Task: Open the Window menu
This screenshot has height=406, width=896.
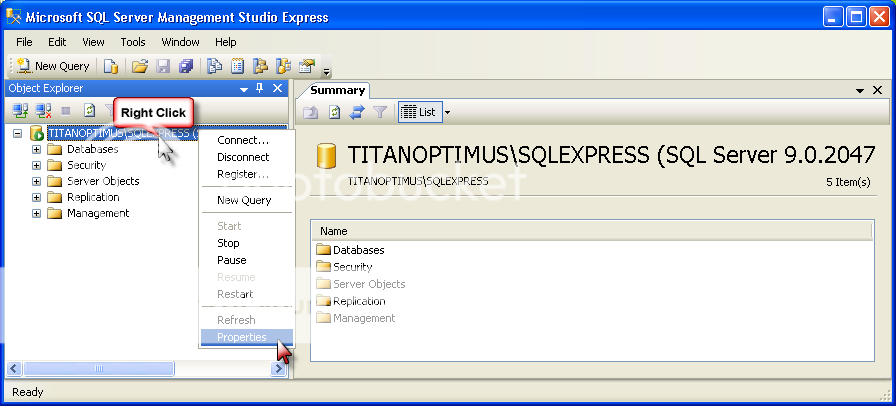Action: 181,42
